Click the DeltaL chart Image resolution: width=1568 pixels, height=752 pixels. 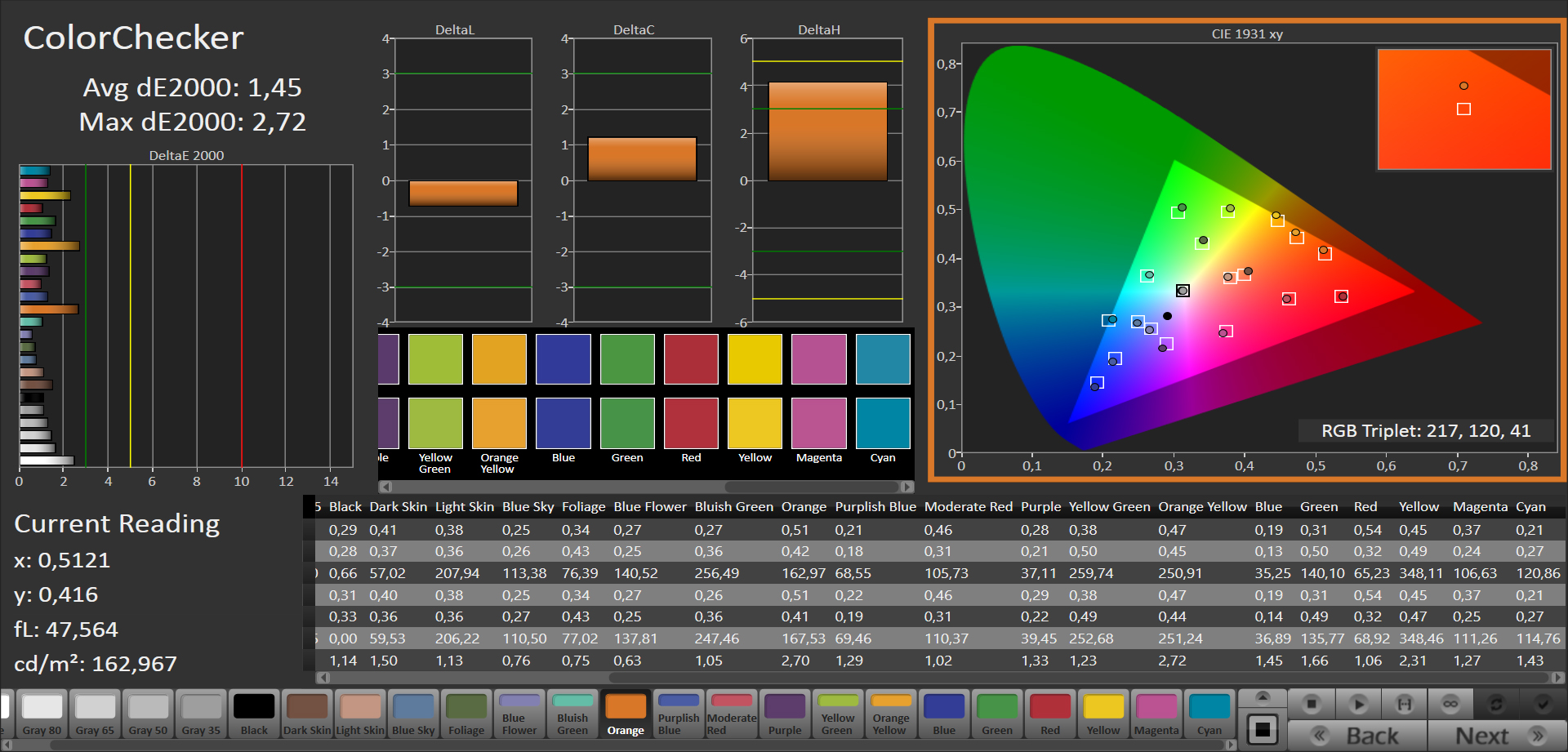coord(463,180)
